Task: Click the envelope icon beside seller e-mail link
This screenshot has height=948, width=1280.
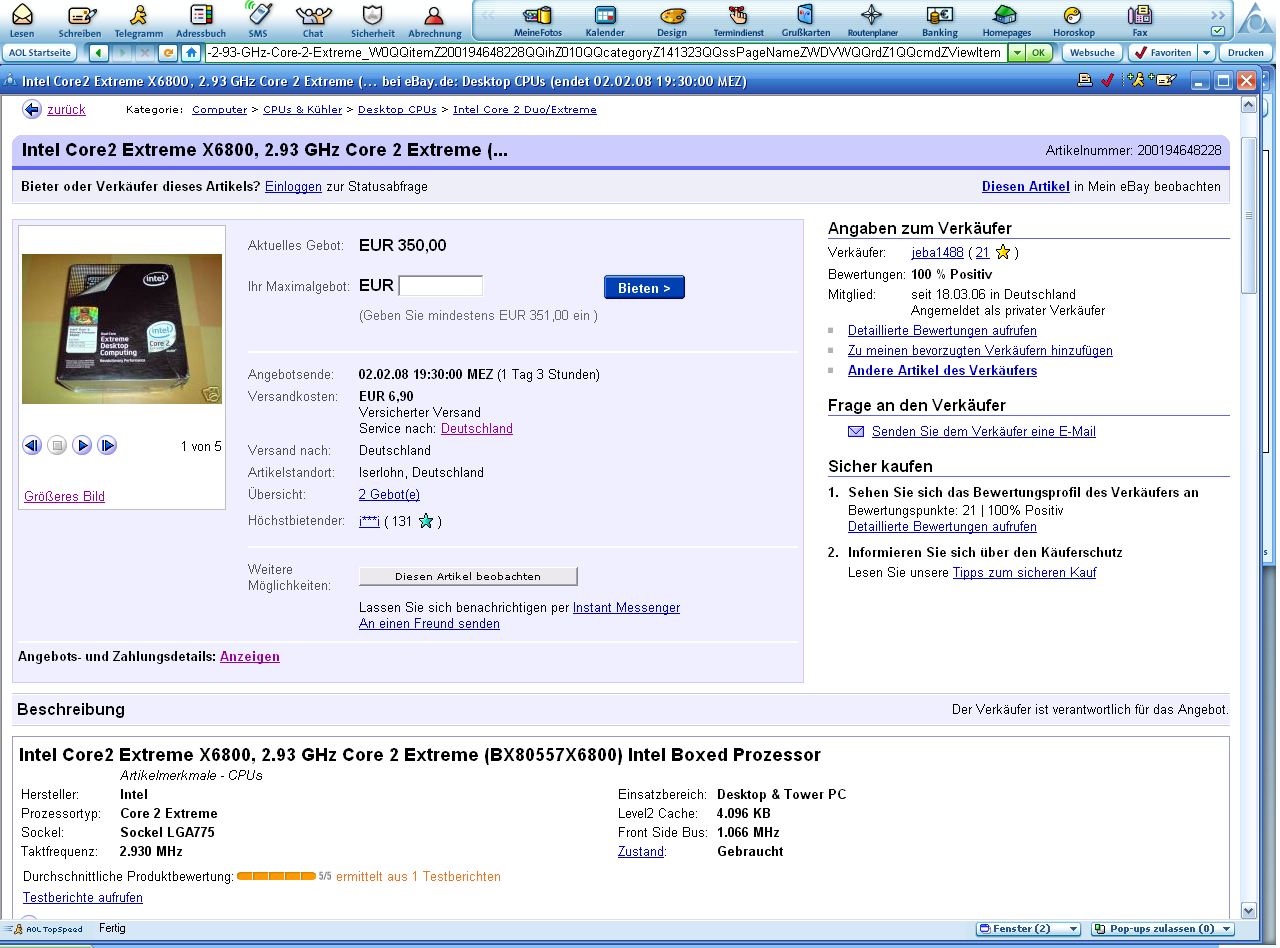Action: pyautogui.click(x=856, y=432)
